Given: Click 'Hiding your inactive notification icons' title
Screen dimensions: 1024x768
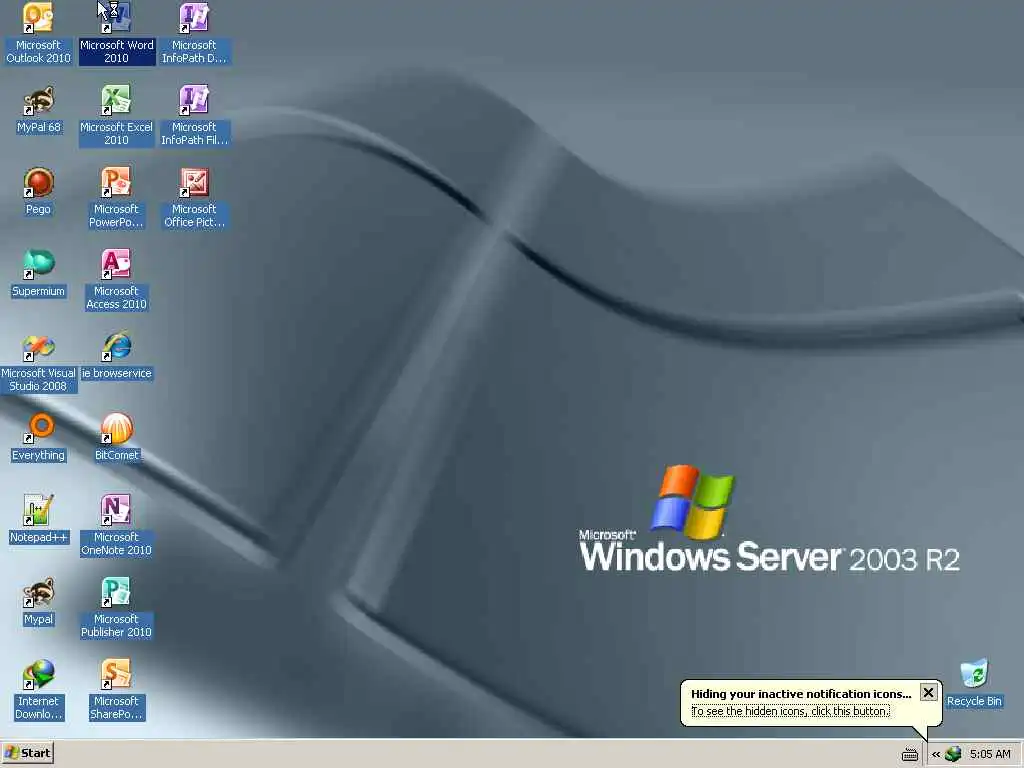Looking at the screenshot, I should point(801,694).
